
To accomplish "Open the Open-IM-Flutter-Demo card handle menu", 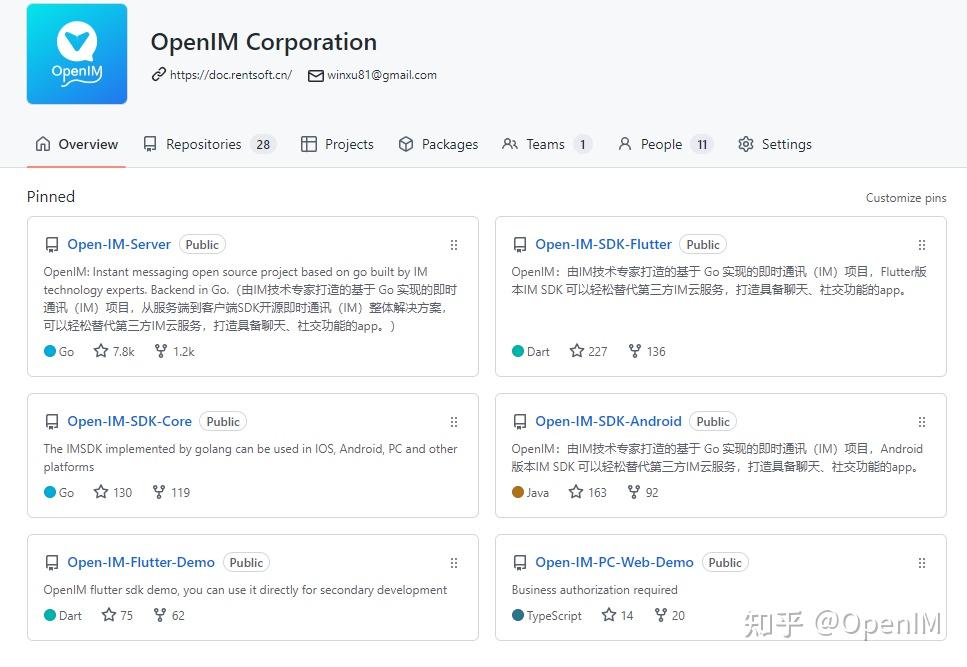I will tap(454, 562).
